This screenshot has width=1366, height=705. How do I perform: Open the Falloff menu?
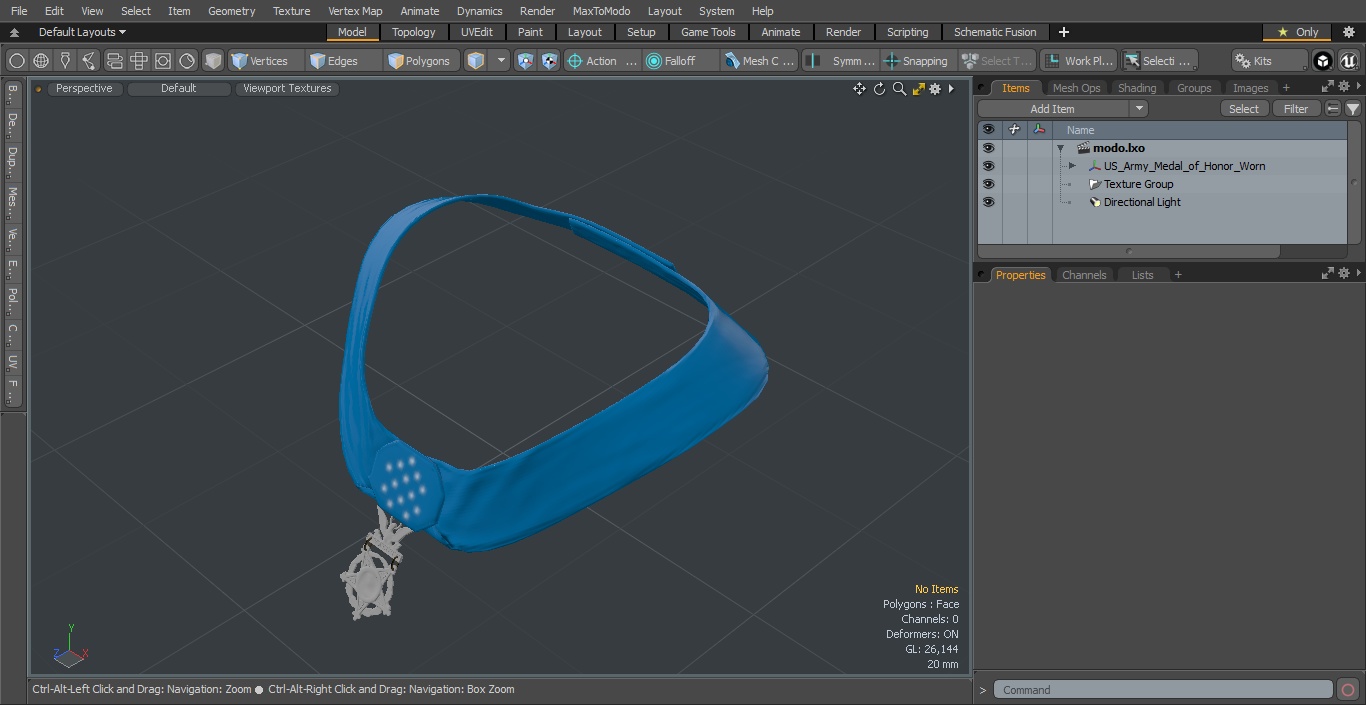(x=681, y=61)
